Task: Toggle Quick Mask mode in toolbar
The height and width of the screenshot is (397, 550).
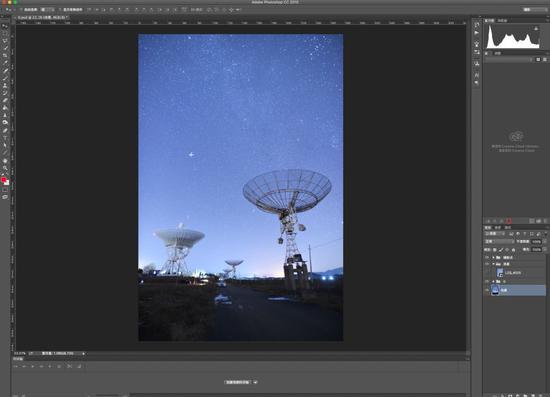Action: [x=5, y=190]
